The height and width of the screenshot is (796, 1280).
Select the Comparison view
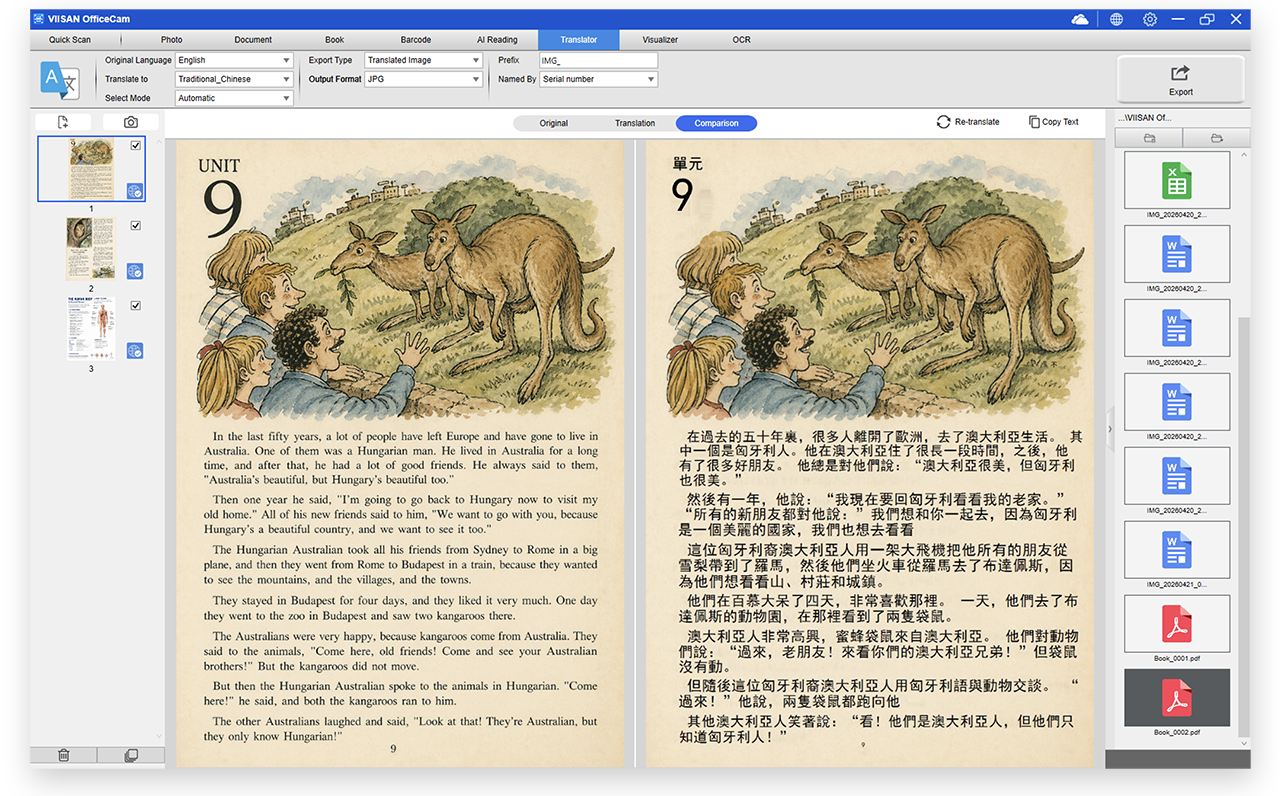pyautogui.click(x=716, y=123)
